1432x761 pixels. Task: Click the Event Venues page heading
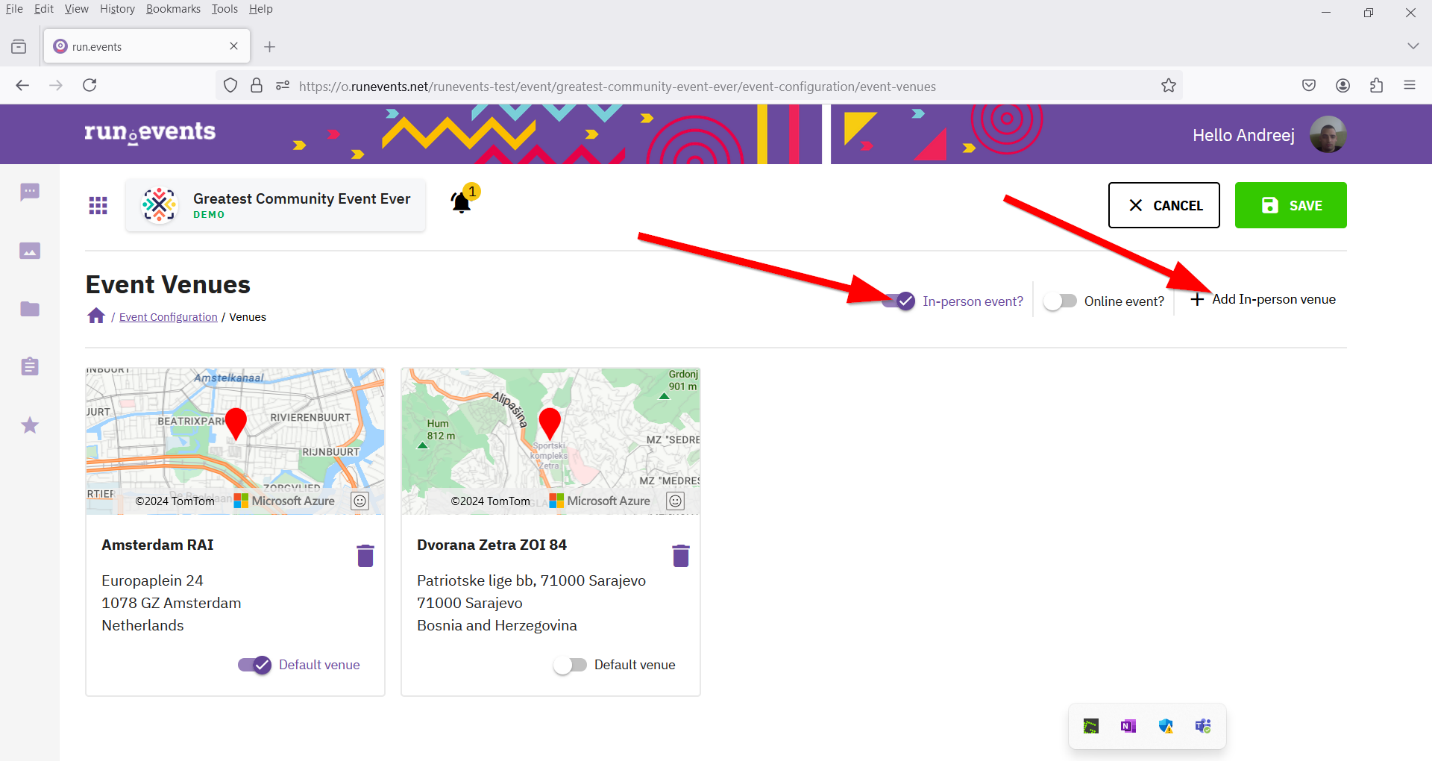point(168,285)
